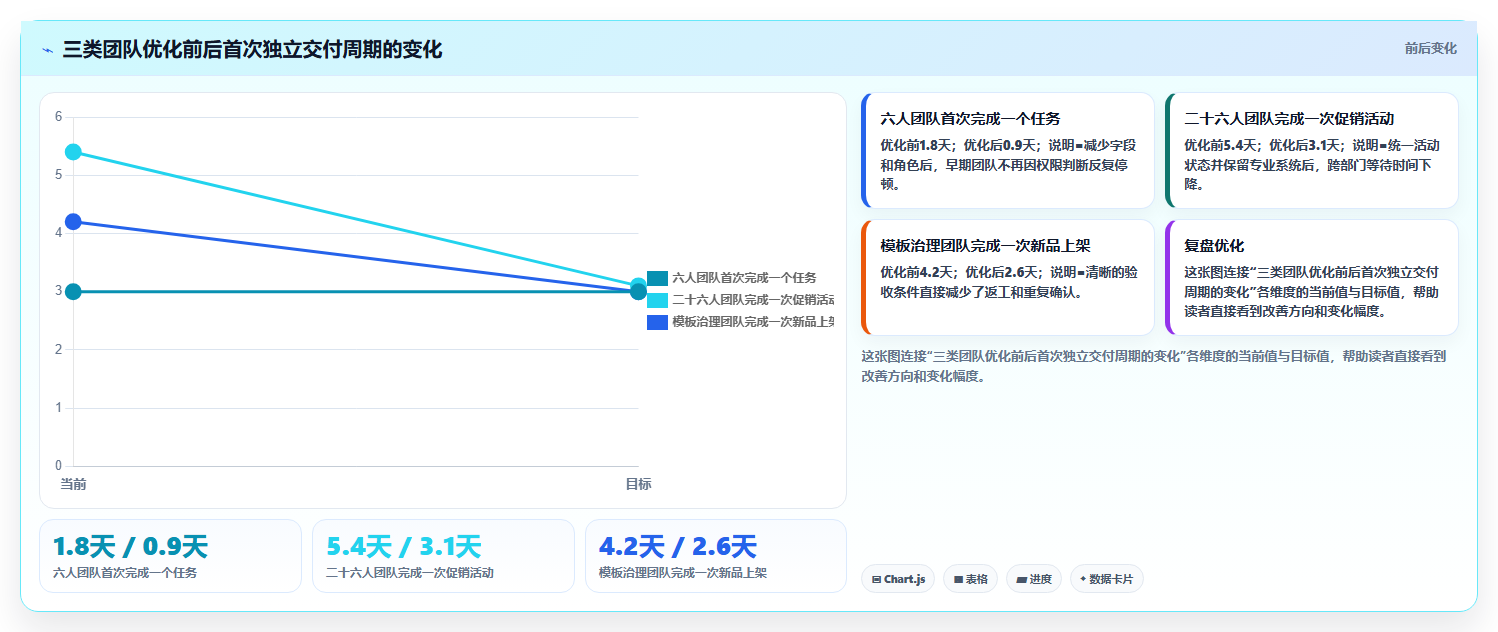The height and width of the screenshot is (632, 1498).
Task: Click the legend label 模板治理团队完成一次新品上架
Action: click(x=754, y=322)
